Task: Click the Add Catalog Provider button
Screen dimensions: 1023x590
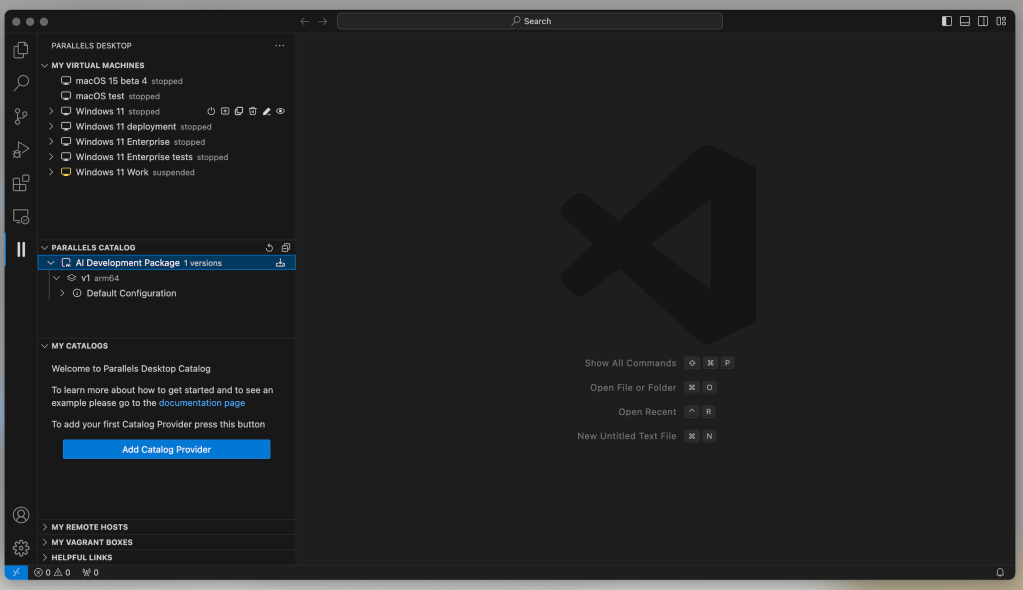Action: point(166,450)
